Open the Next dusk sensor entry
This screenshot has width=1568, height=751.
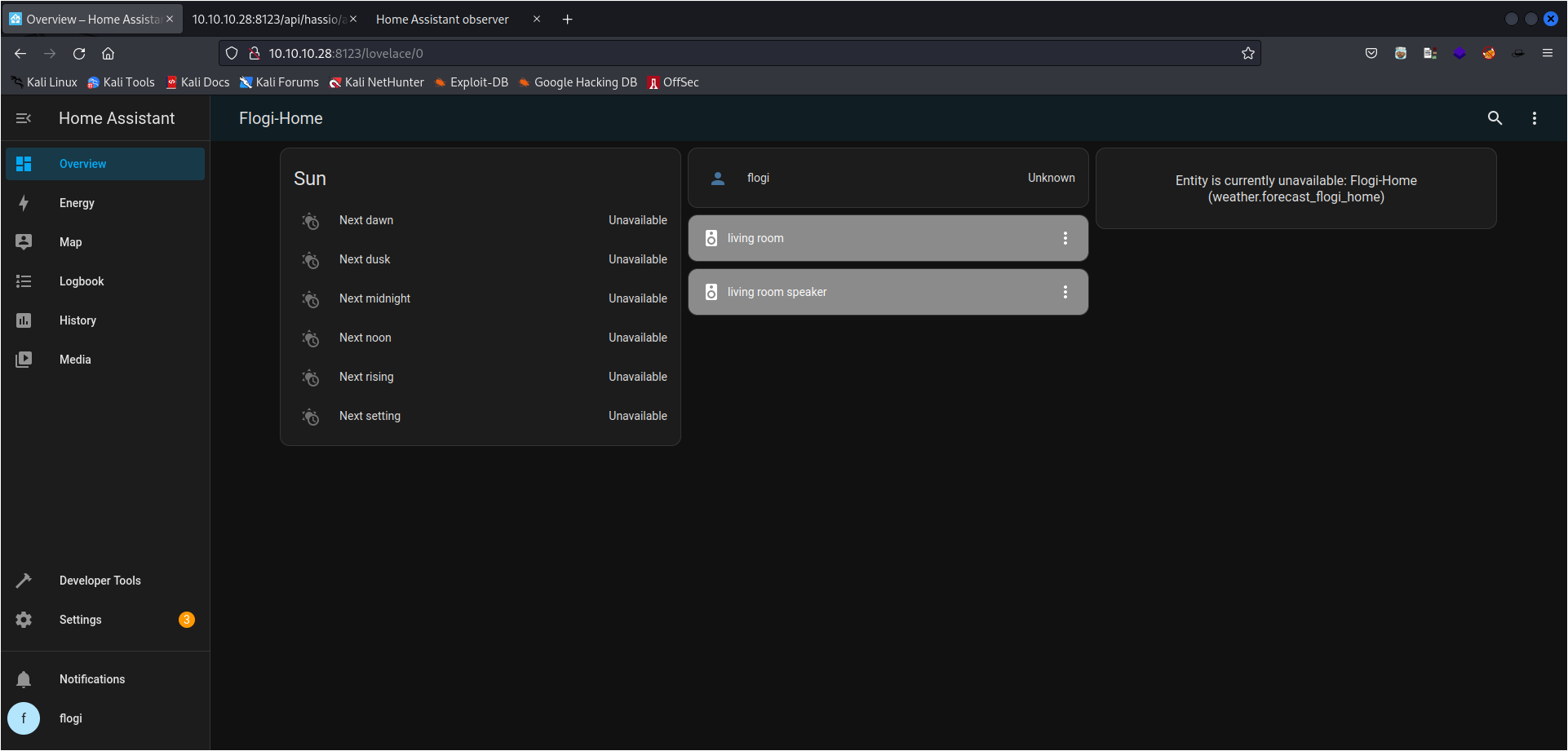[x=481, y=259]
